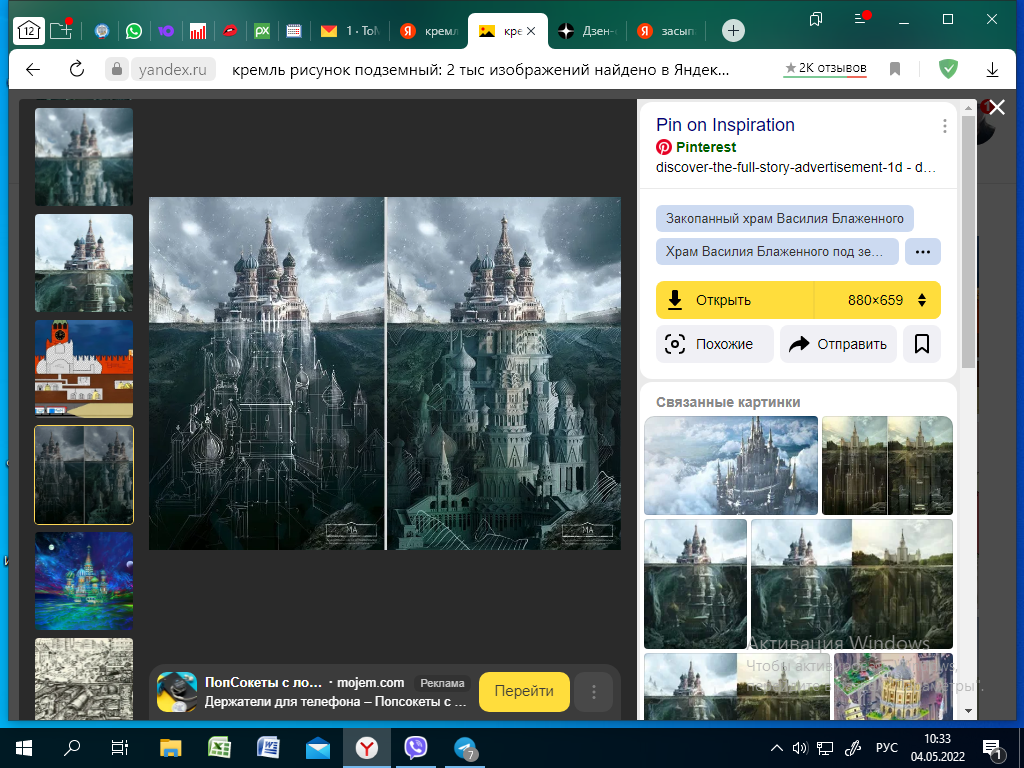Select the neon colorful cathedral thumbnail
The height and width of the screenshot is (768, 1024).
point(84,581)
